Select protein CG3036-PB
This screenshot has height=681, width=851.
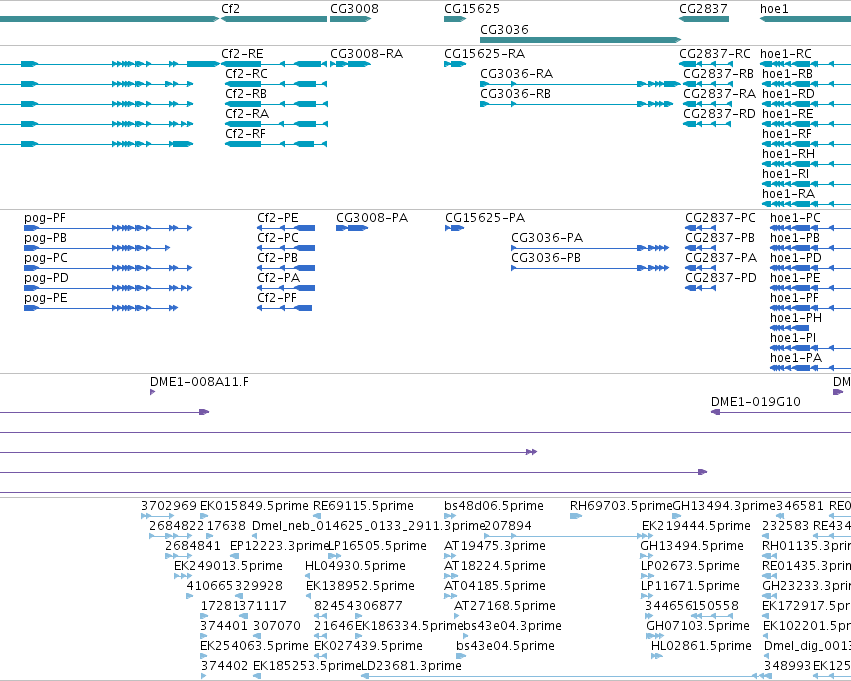pos(545,258)
